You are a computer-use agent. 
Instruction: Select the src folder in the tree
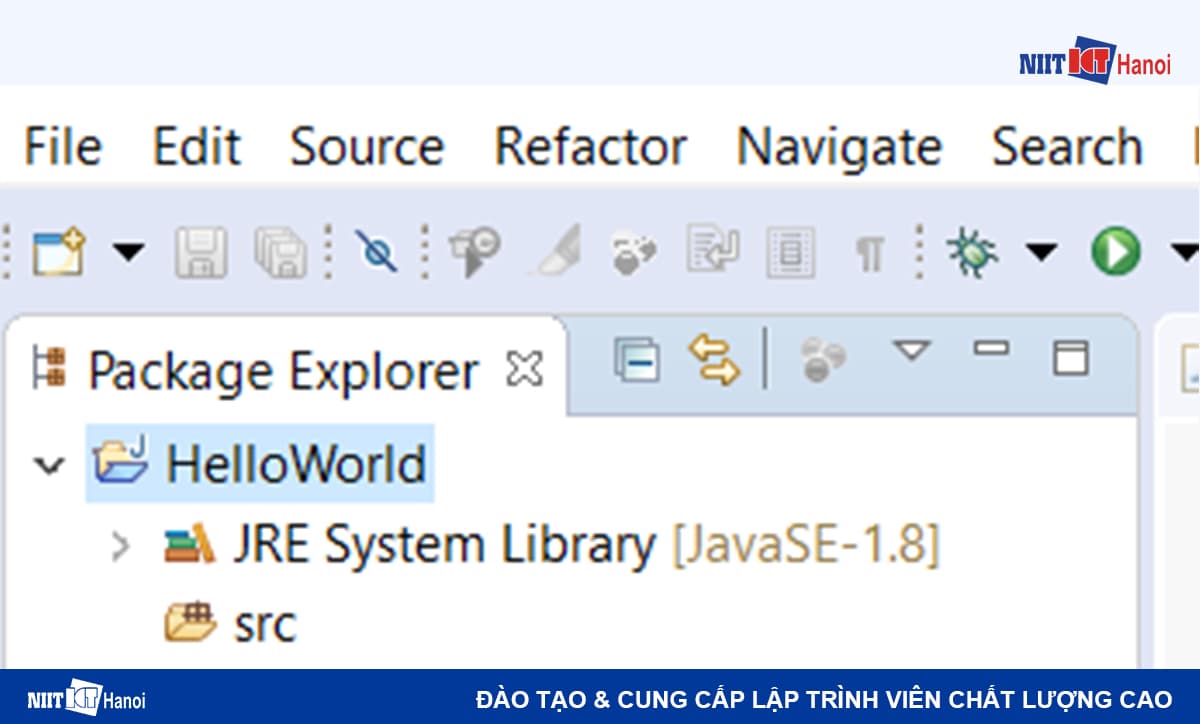click(266, 625)
